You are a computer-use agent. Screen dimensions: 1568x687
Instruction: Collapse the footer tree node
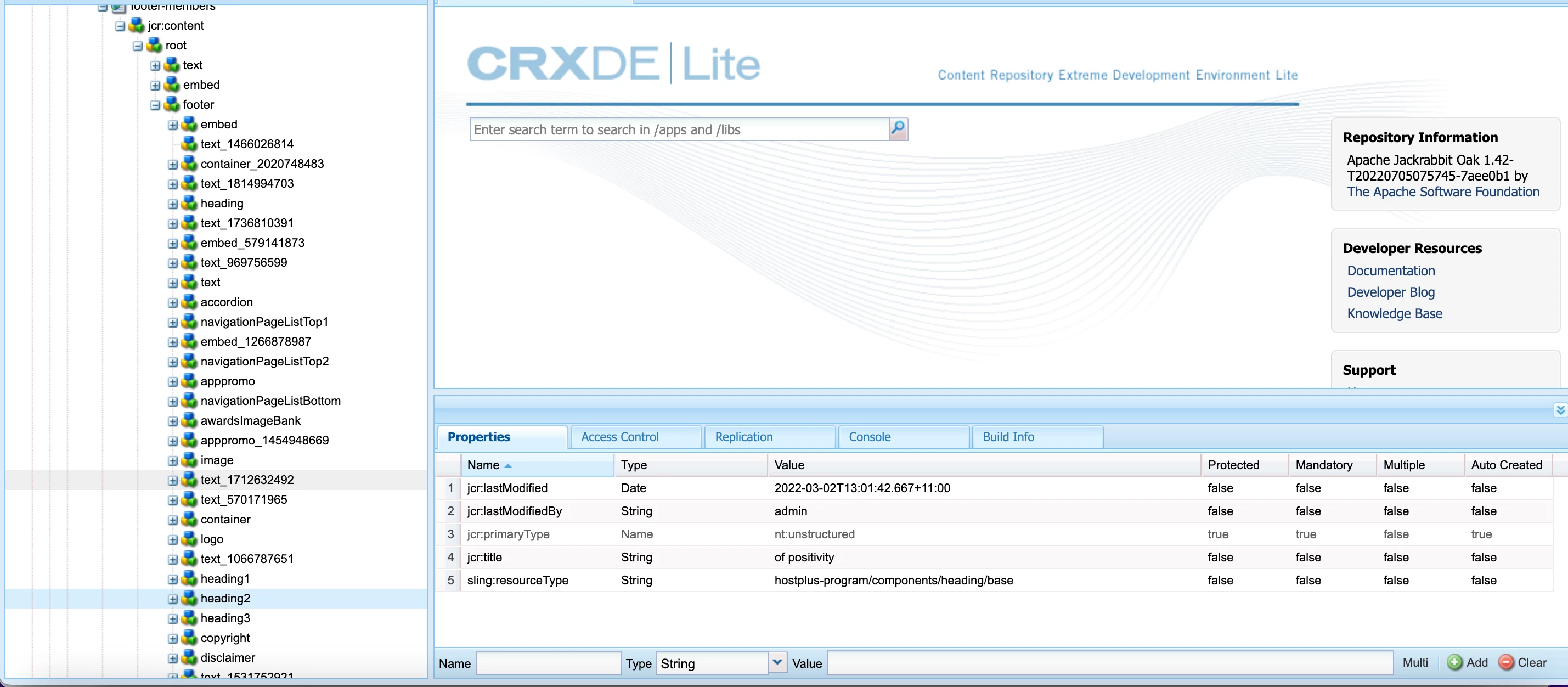[155, 105]
